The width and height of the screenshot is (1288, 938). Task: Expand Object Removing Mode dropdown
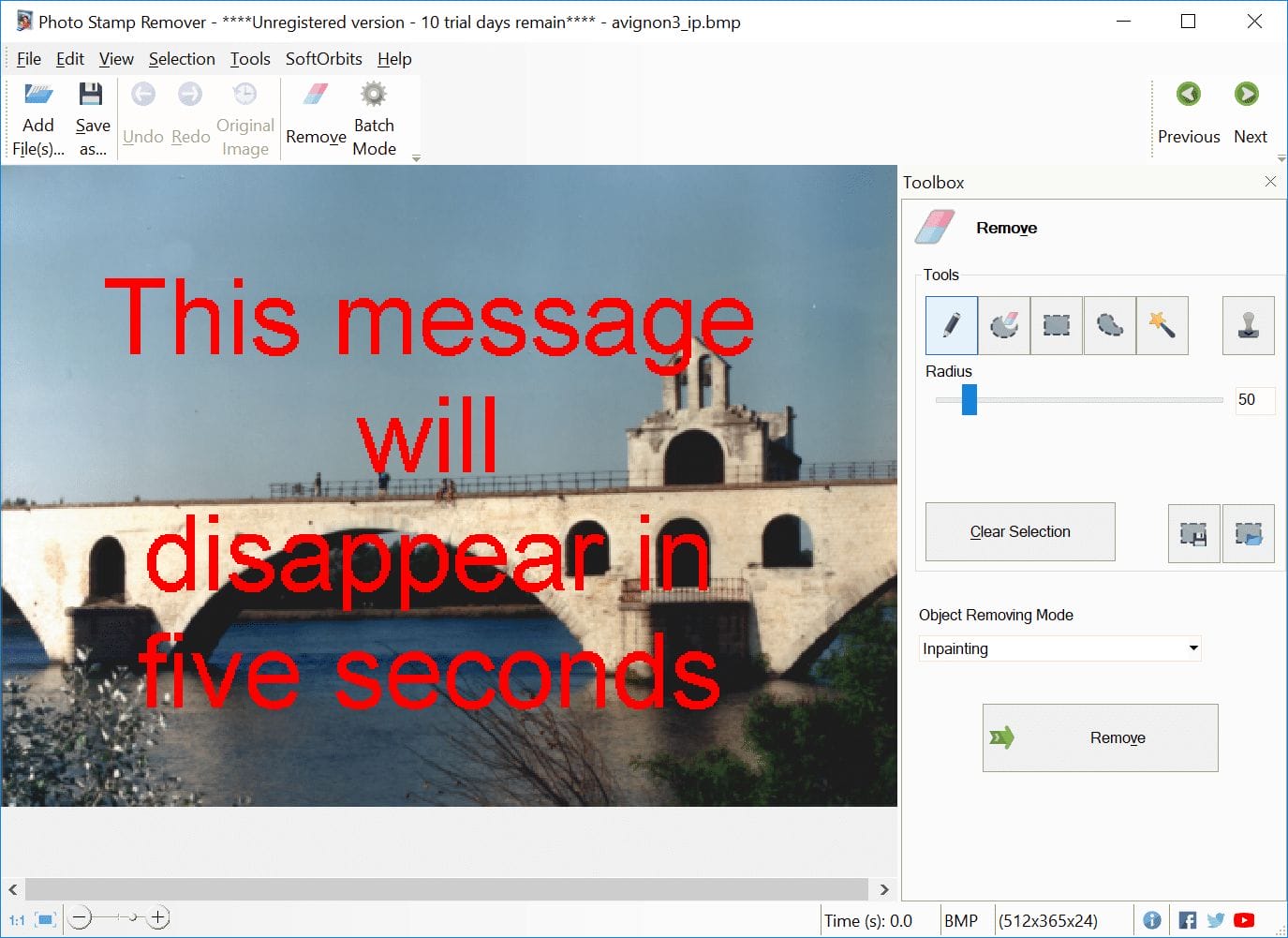pos(1192,648)
